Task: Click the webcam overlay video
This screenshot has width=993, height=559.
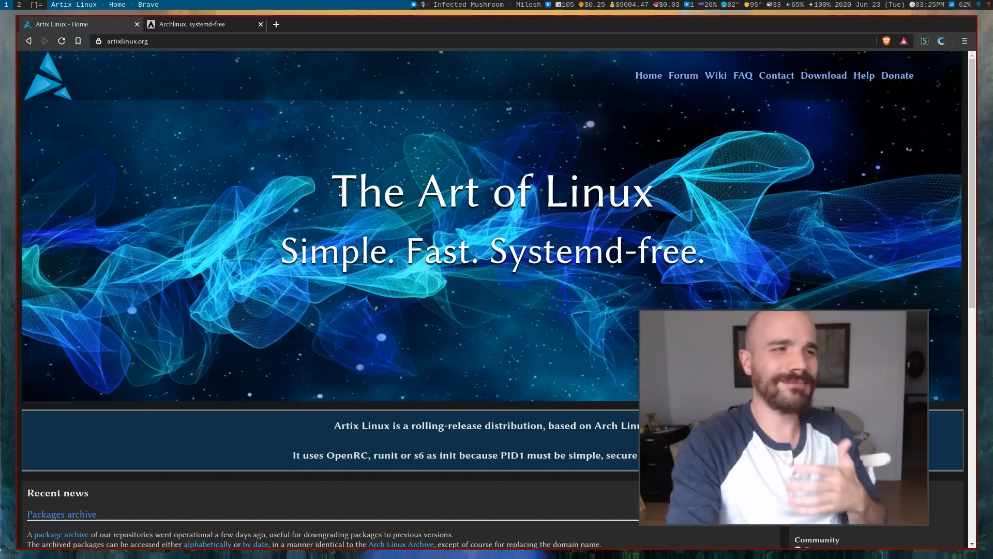Action: pyautogui.click(x=784, y=418)
